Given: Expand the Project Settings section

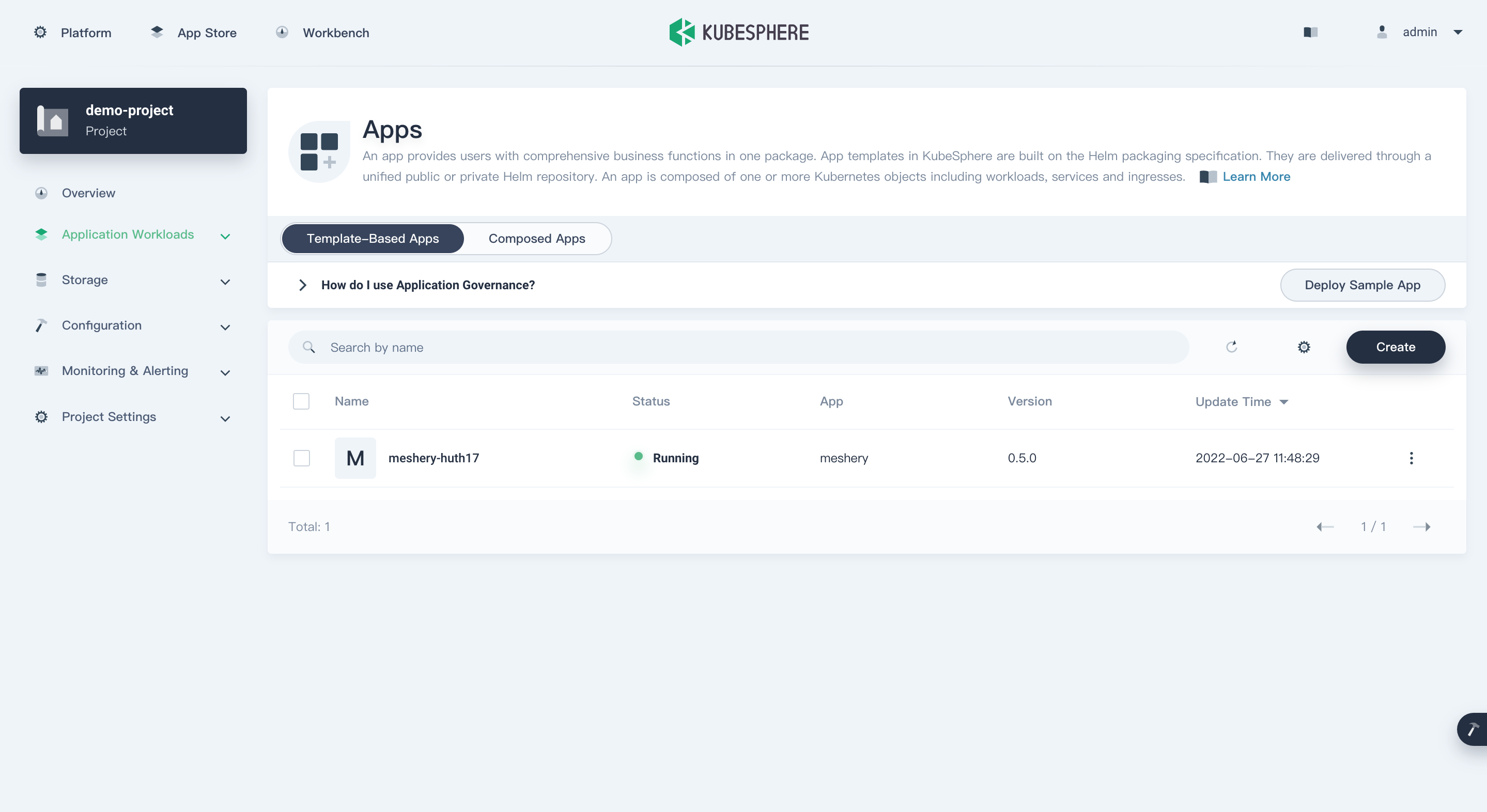Looking at the screenshot, I should pyautogui.click(x=225, y=418).
